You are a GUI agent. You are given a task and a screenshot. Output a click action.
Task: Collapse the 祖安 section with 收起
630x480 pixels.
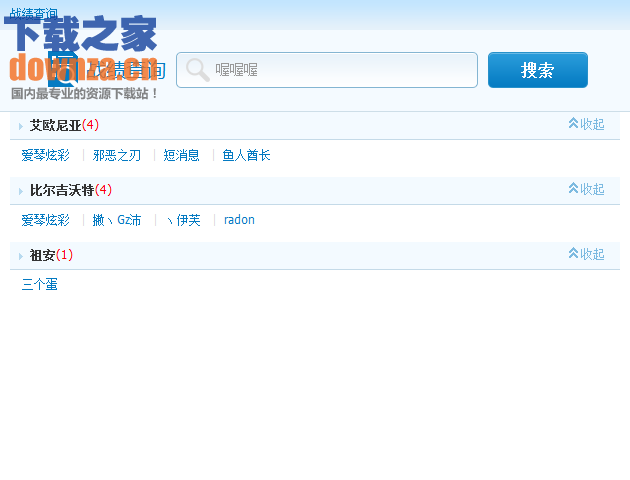586,254
